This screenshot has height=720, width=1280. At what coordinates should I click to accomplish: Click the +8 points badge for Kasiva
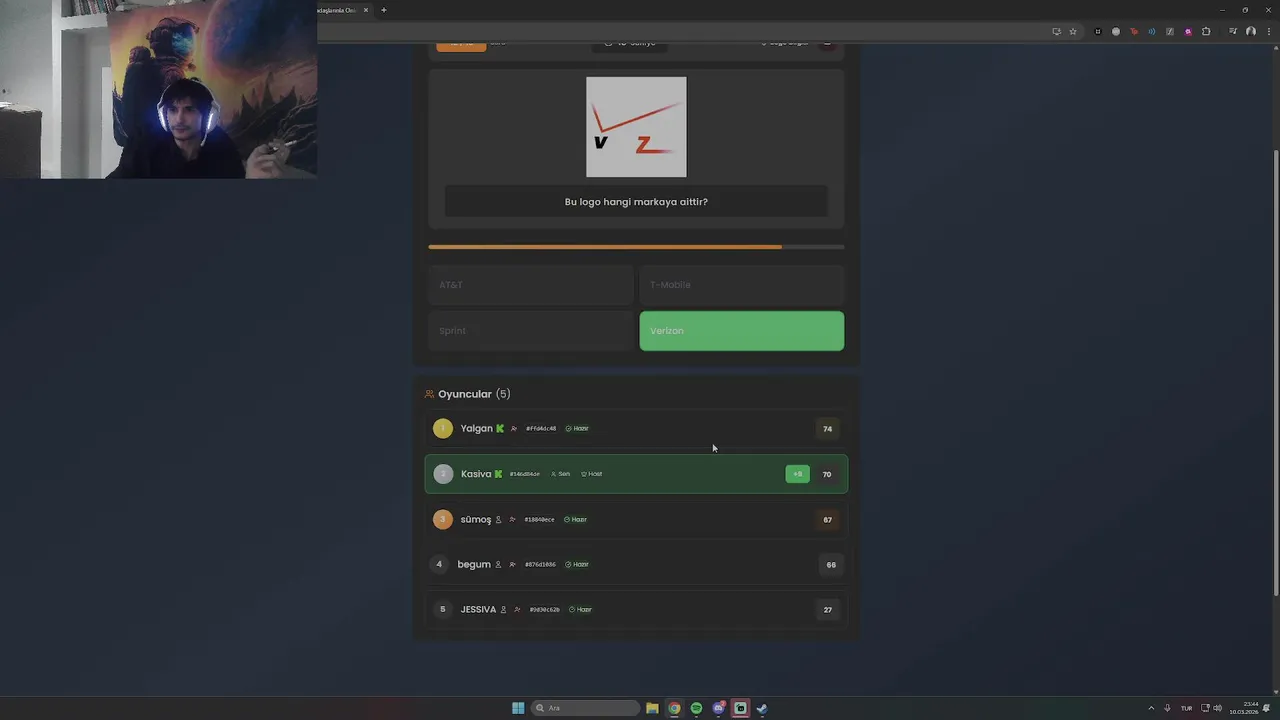797,474
